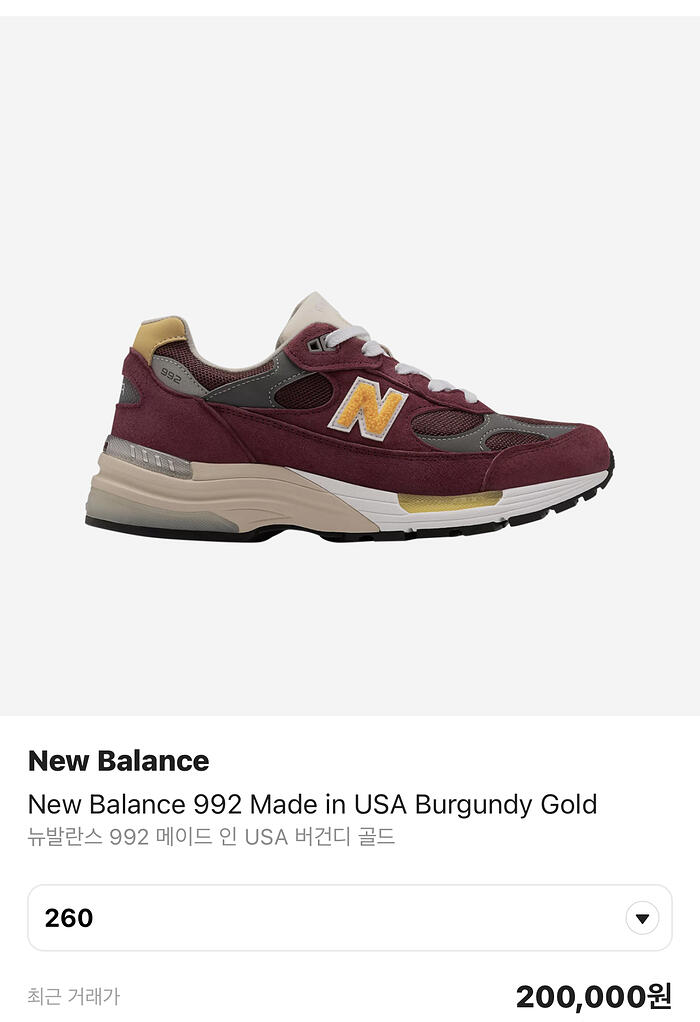
Task: Click the 992 tag on shoe heel
Action: [x=171, y=375]
